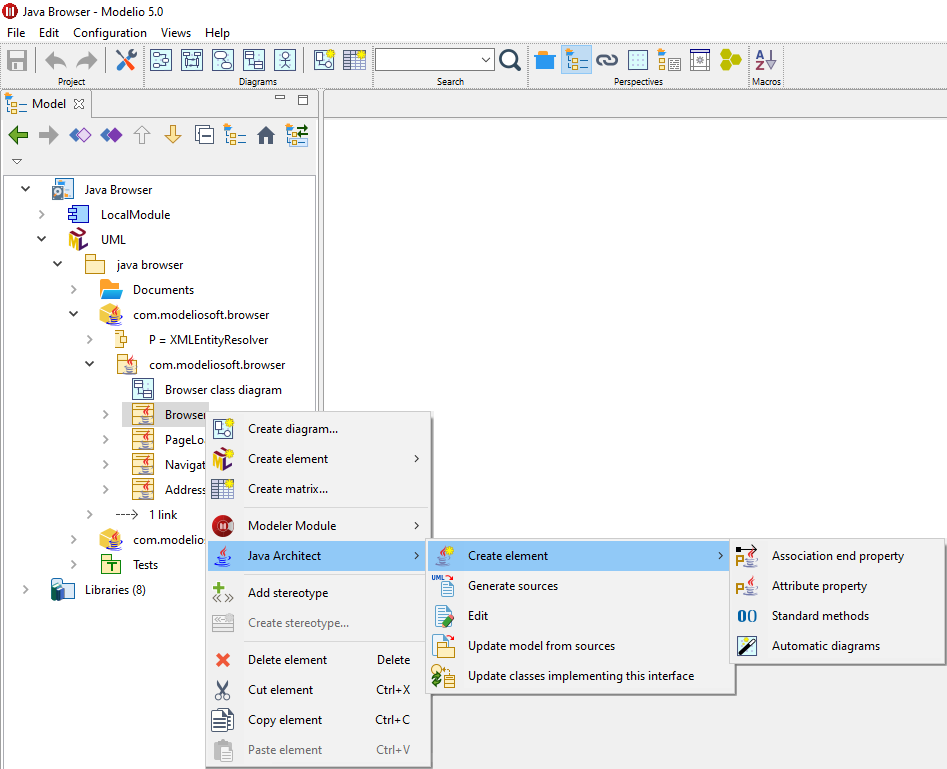947x769 pixels.
Task: Expand the P = XMLEntityResolver node
Action: coord(89,339)
